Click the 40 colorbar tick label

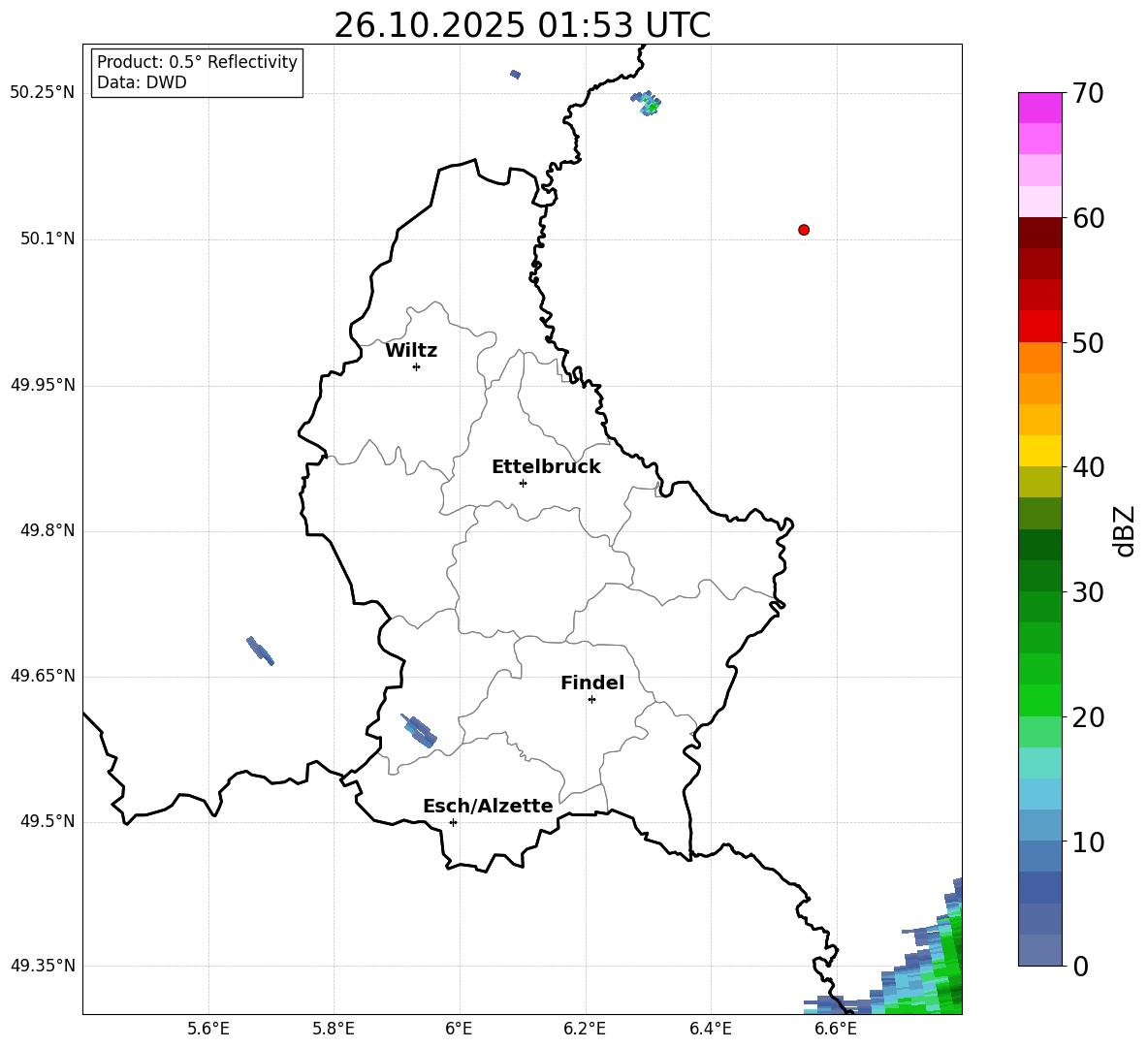pyautogui.click(x=1088, y=467)
